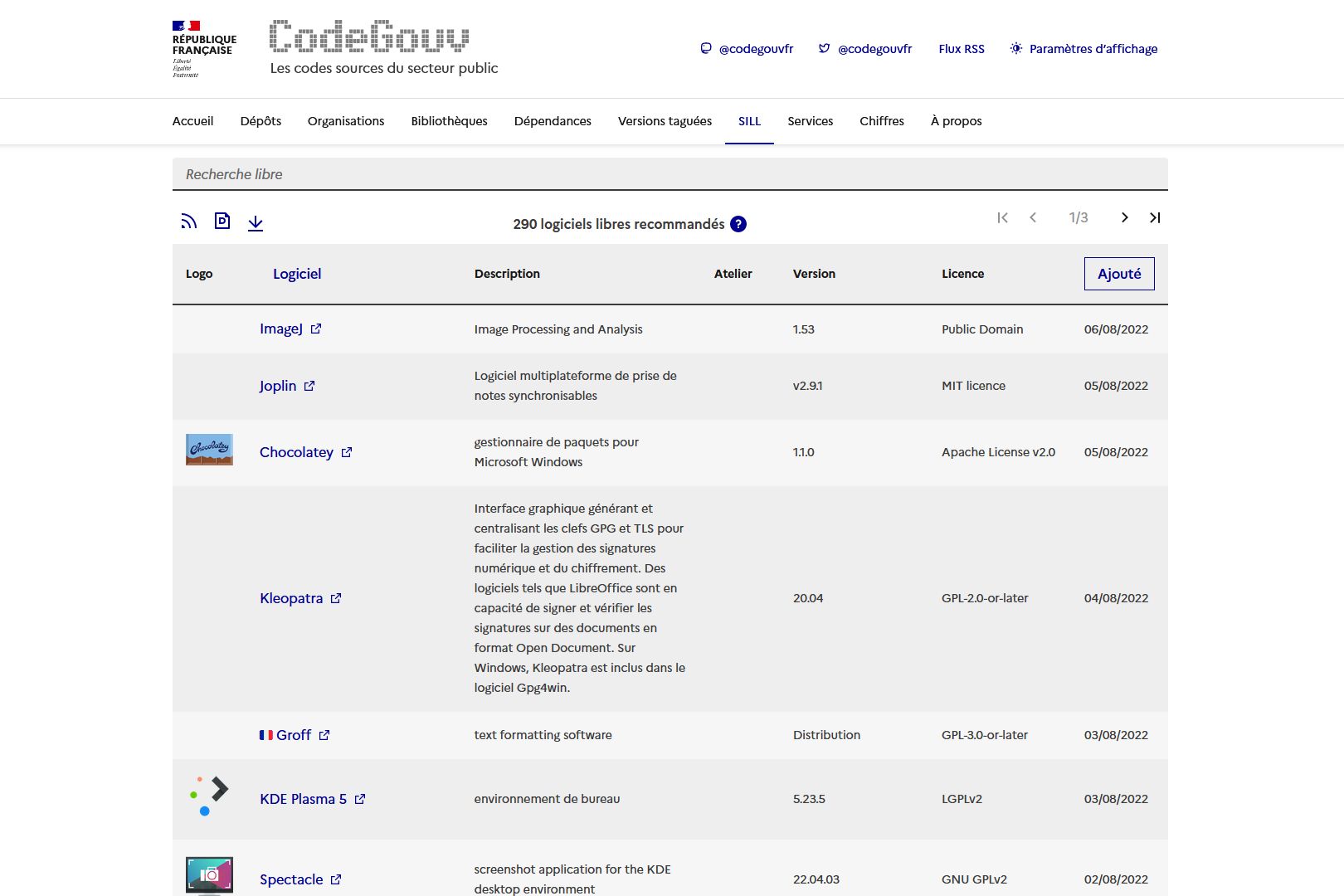1344x896 pixels.
Task: Click '290 logiciels libres recommandés' heading
Action: click(619, 224)
